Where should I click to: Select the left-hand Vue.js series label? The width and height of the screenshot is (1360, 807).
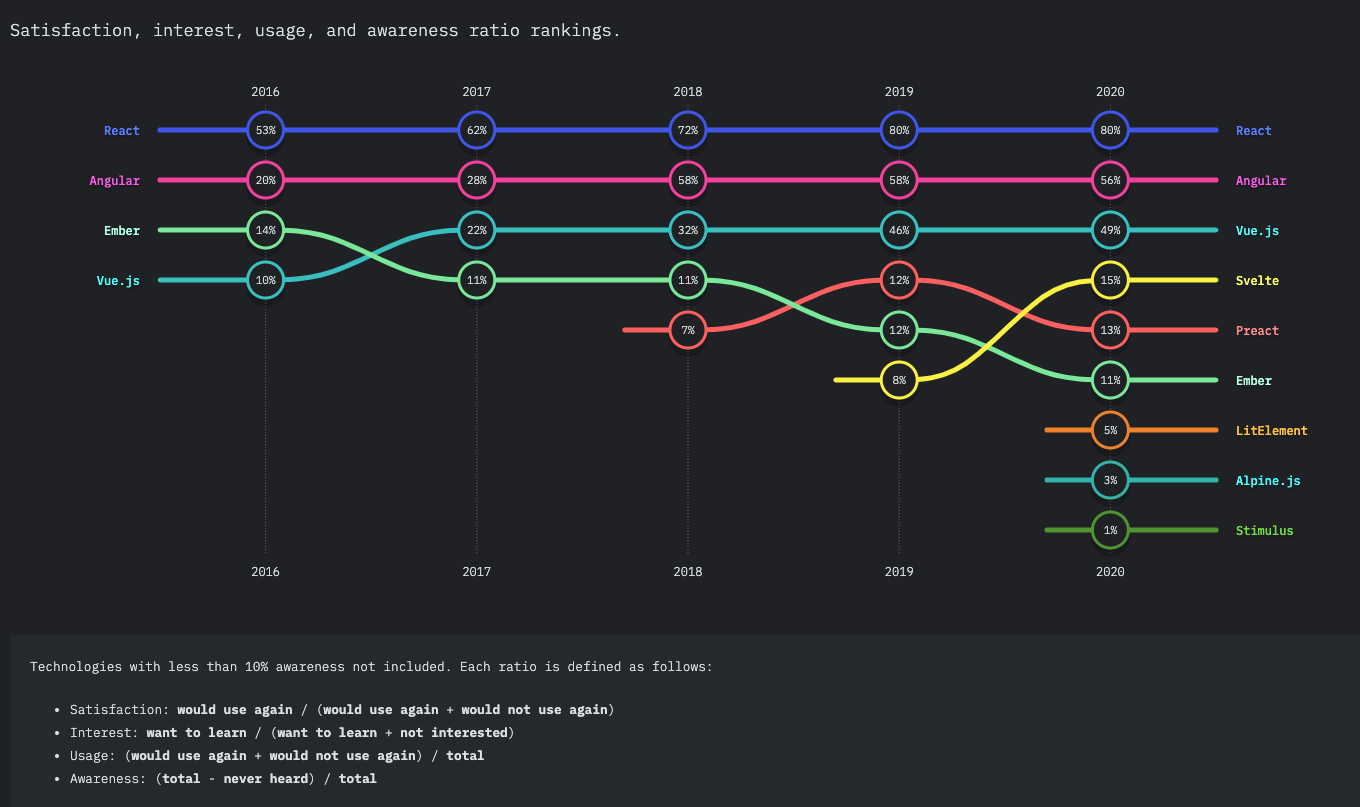[118, 281]
